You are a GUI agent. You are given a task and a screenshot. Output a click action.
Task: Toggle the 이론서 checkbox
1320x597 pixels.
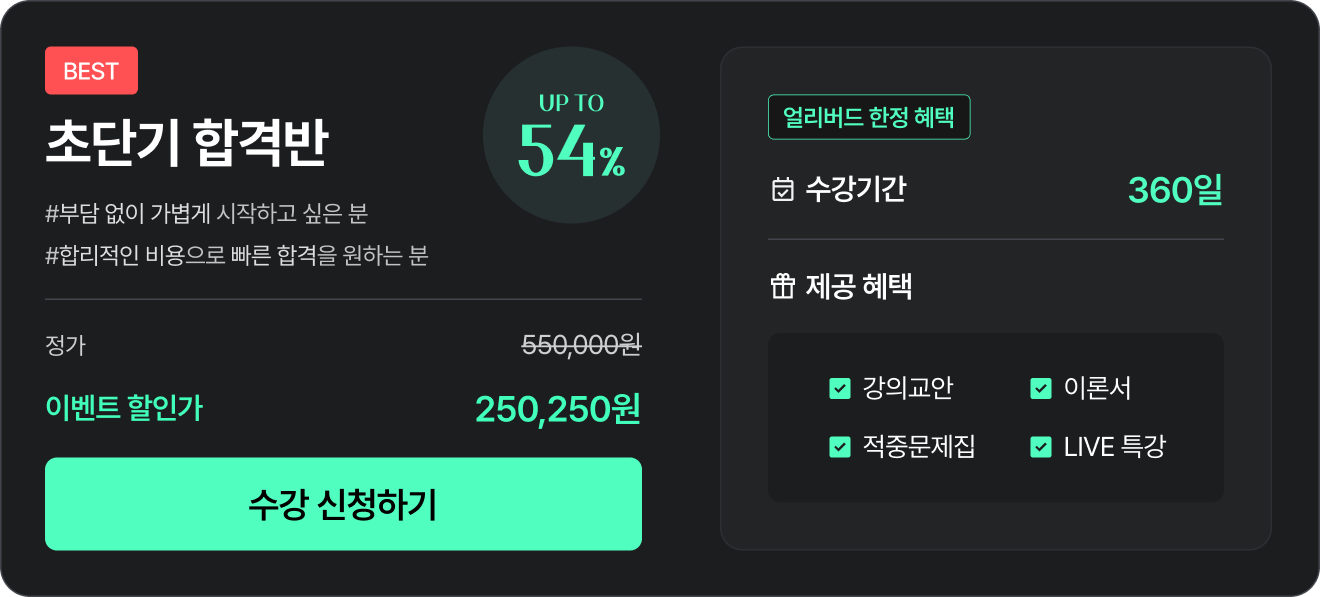(1040, 388)
